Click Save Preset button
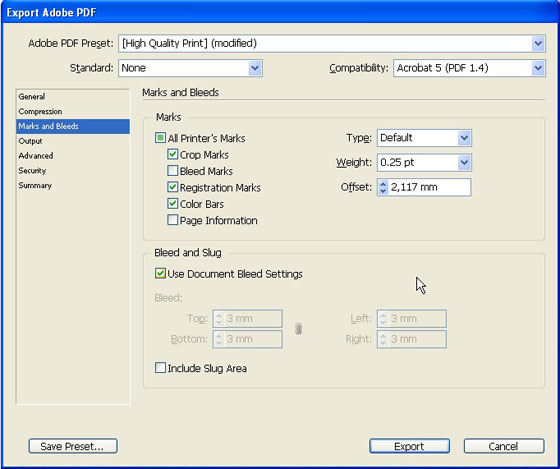This screenshot has height=469, width=560. (x=73, y=446)
